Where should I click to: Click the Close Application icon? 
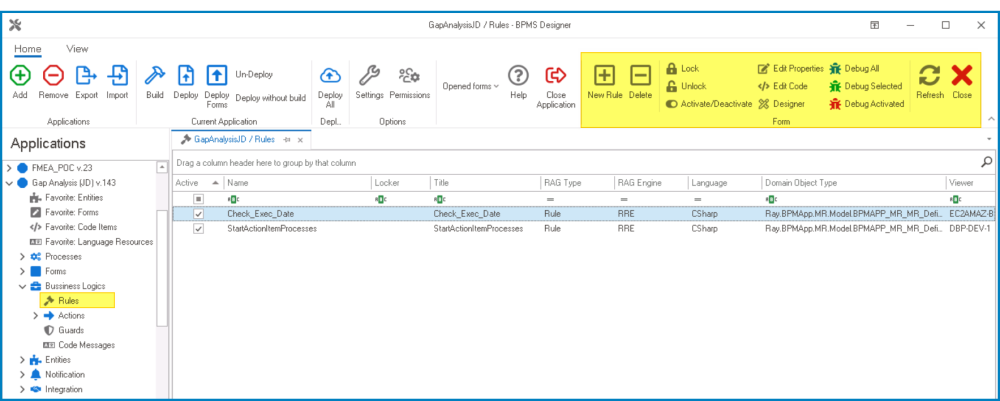coord(555,76)
